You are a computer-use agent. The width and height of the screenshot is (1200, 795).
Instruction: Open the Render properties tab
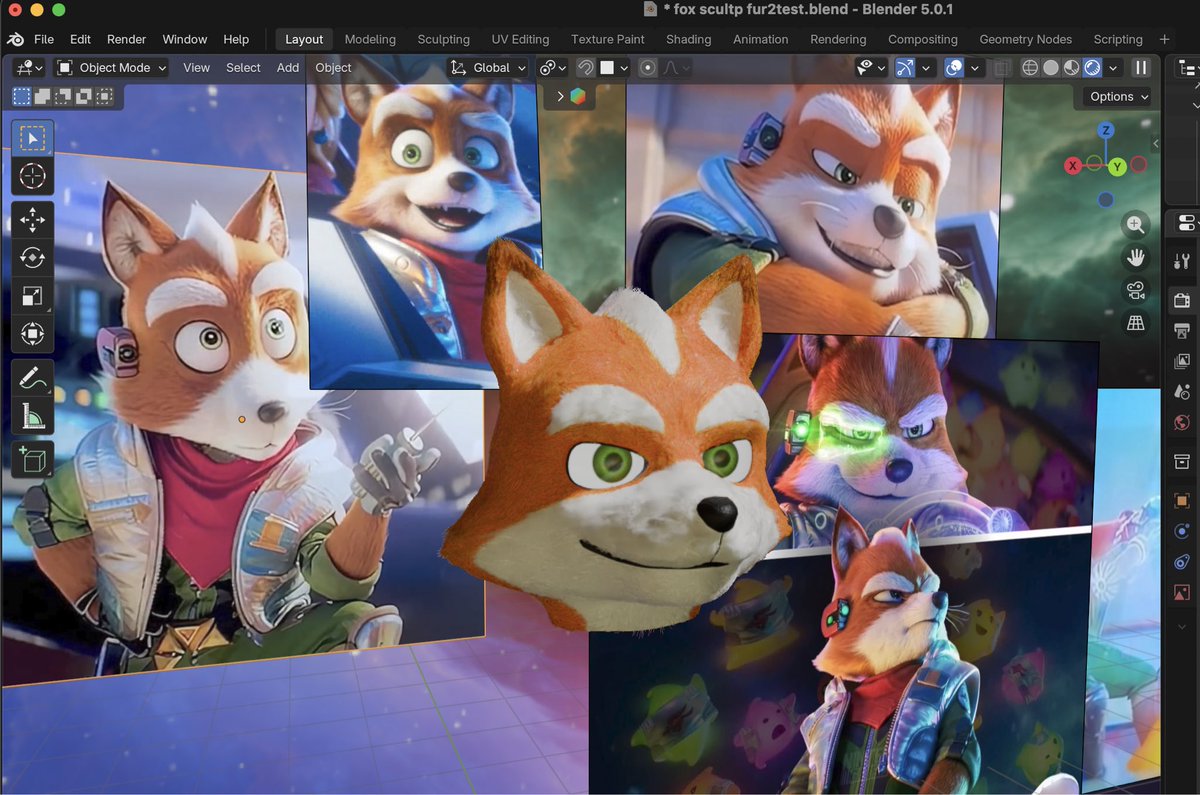1182,299
